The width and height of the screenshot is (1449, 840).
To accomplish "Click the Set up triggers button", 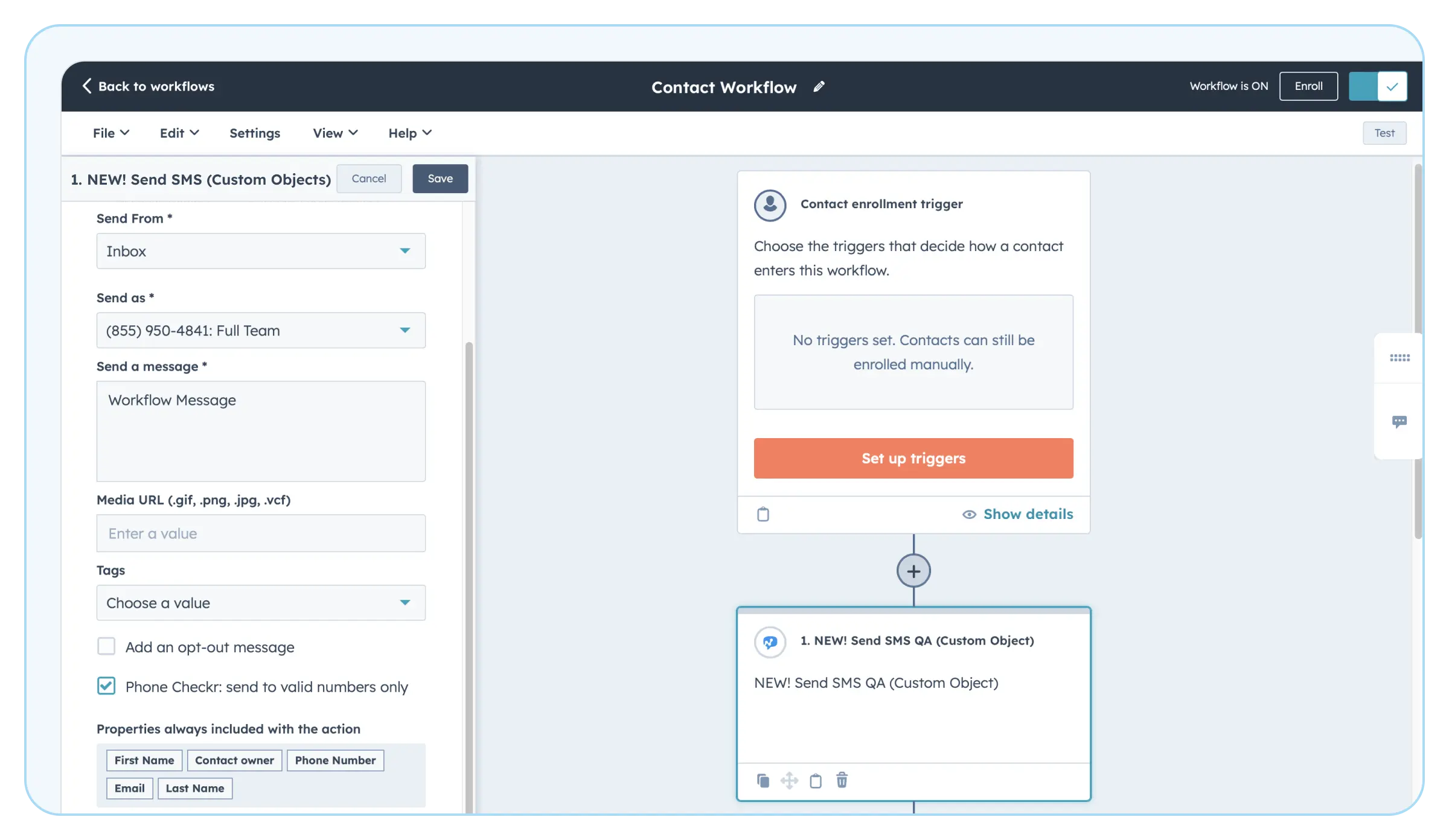I will point(913,459).
